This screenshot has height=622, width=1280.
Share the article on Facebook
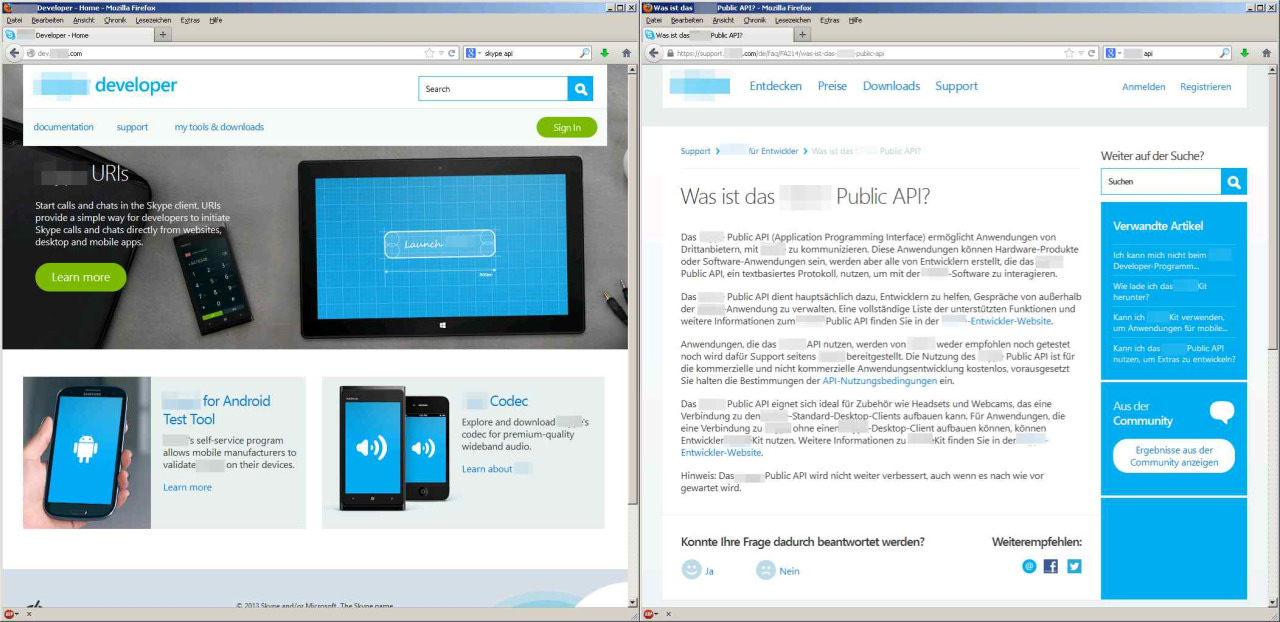point(1051,566)
